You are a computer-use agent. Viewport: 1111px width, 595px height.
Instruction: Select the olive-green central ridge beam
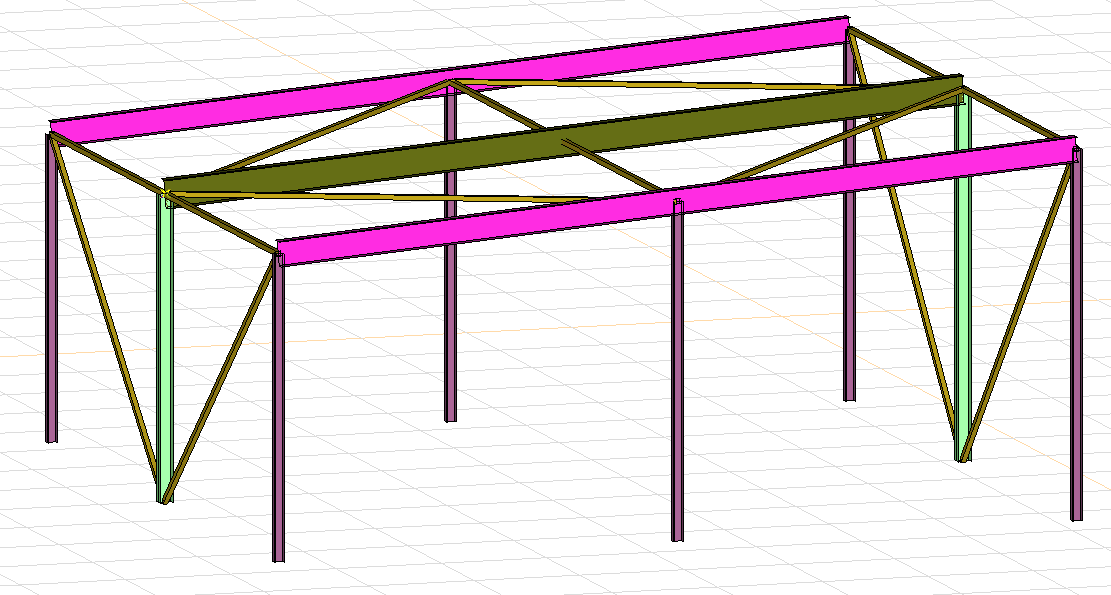click(563, 140)
